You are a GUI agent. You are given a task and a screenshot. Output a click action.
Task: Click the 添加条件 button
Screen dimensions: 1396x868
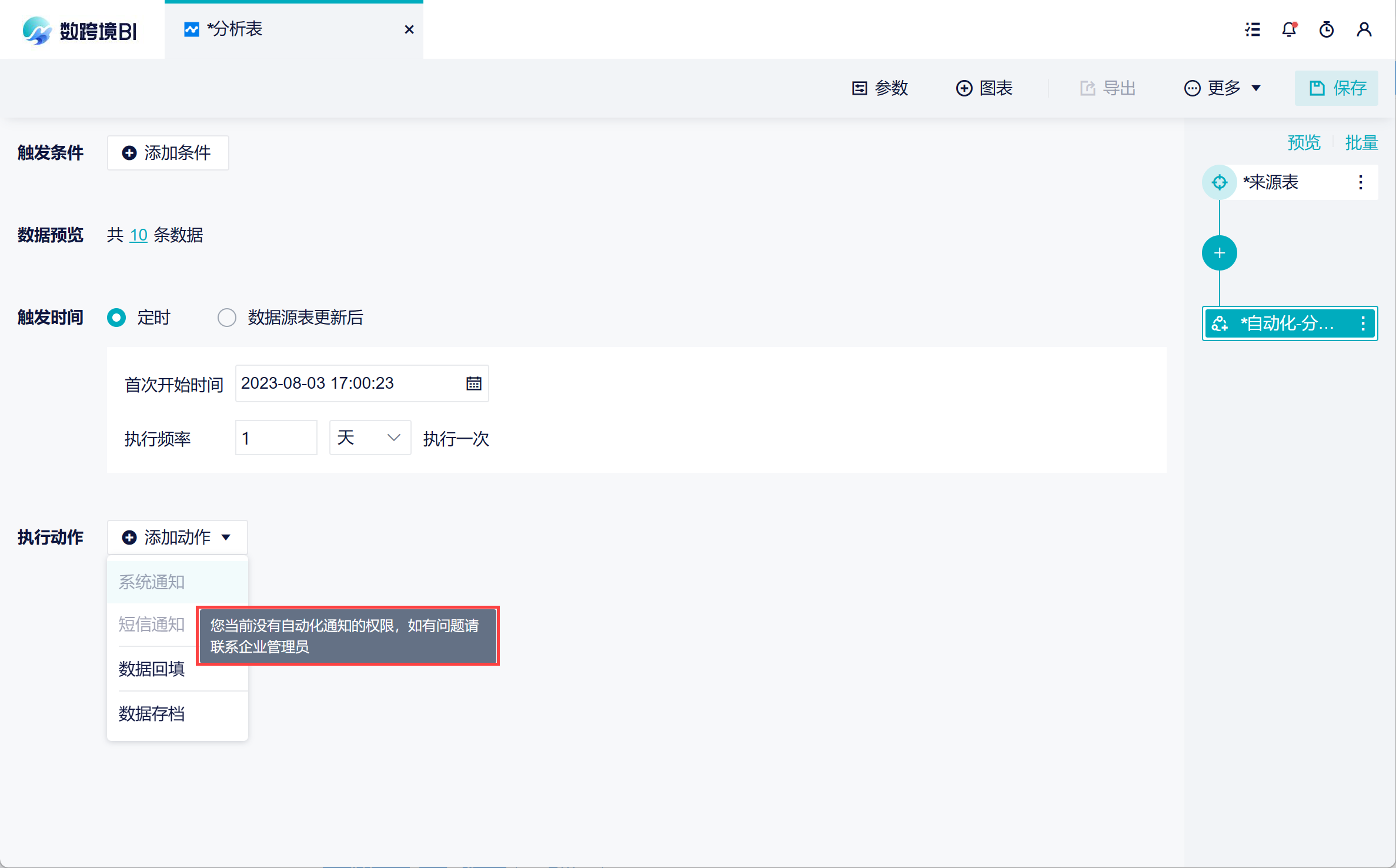coord(168,153)
